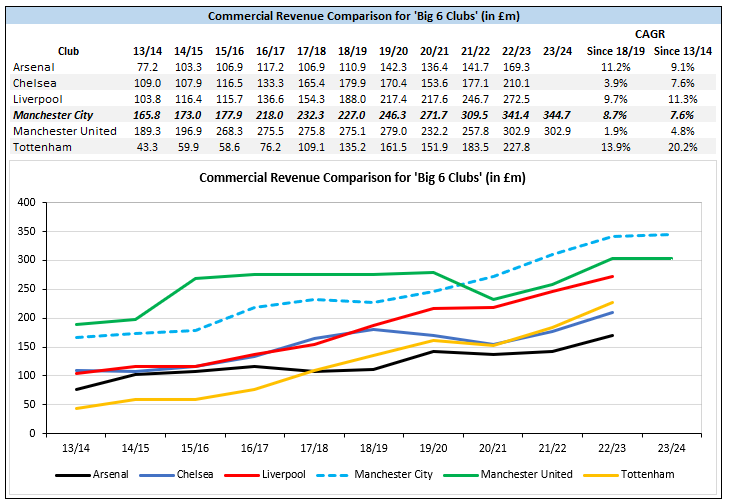Click the 50 label on the y-axis
Viewport: 730px width, 501px height.
pyautogui.click(x=29, y=405)
